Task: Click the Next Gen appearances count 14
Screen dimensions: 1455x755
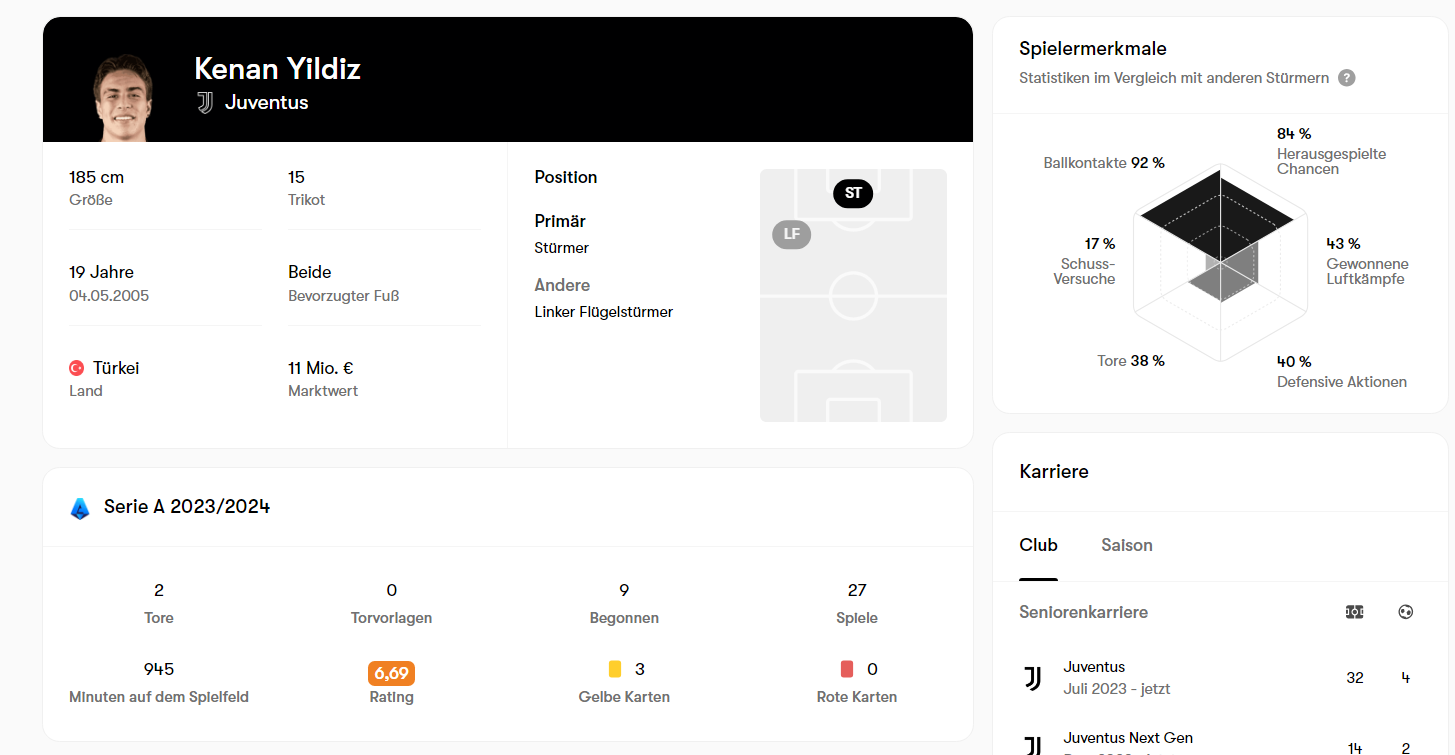Action: [x=1355, y=748]
